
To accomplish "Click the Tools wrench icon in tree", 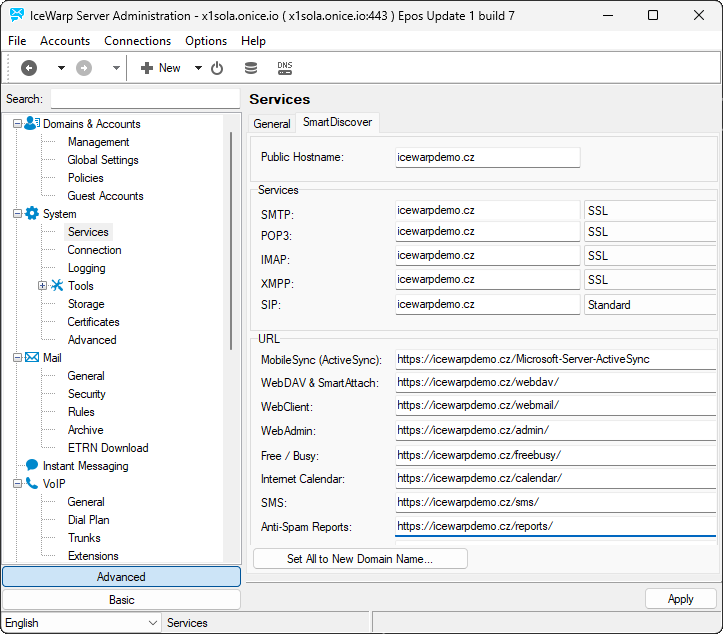I will tap(57, 285).
